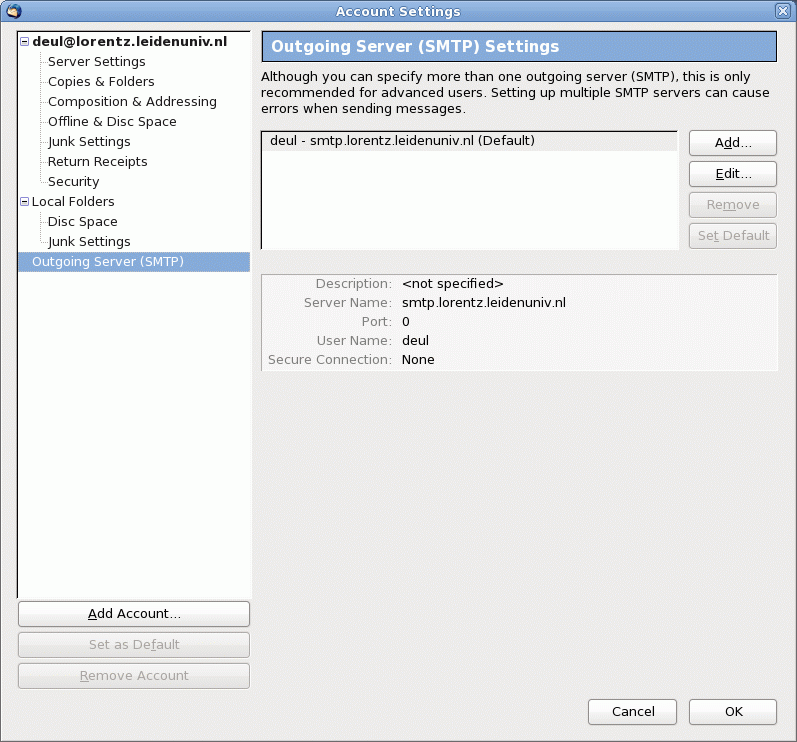The height and width of the screenshot is (742, 797).
Task: Click the Add... SMTP server button
Action: [732, 143]
